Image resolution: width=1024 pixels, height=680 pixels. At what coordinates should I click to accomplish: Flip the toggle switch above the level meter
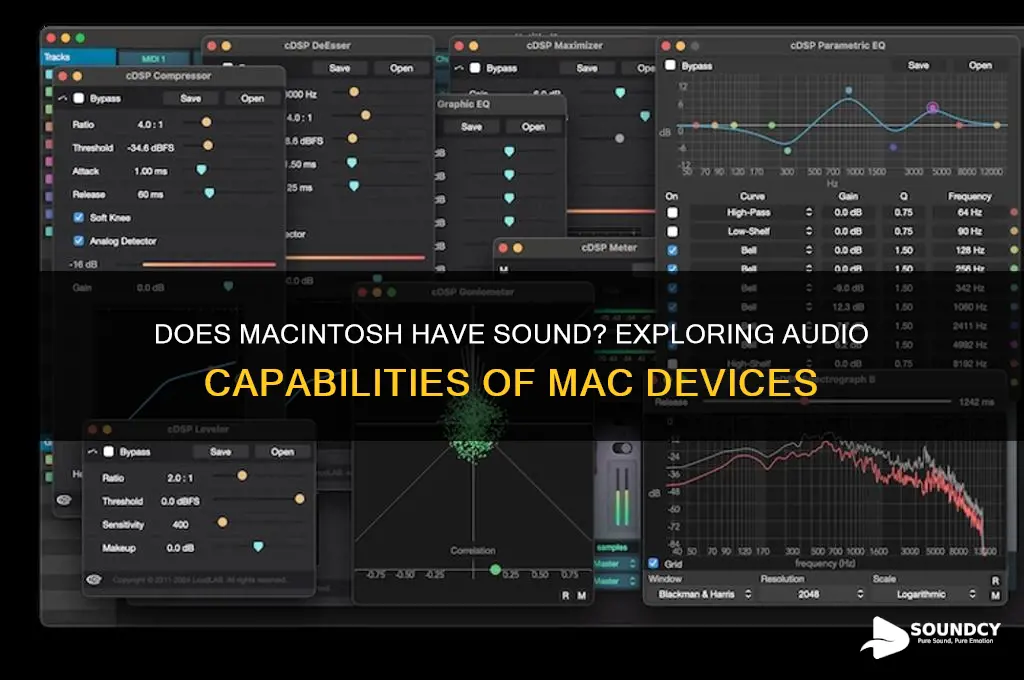point(622,448)
